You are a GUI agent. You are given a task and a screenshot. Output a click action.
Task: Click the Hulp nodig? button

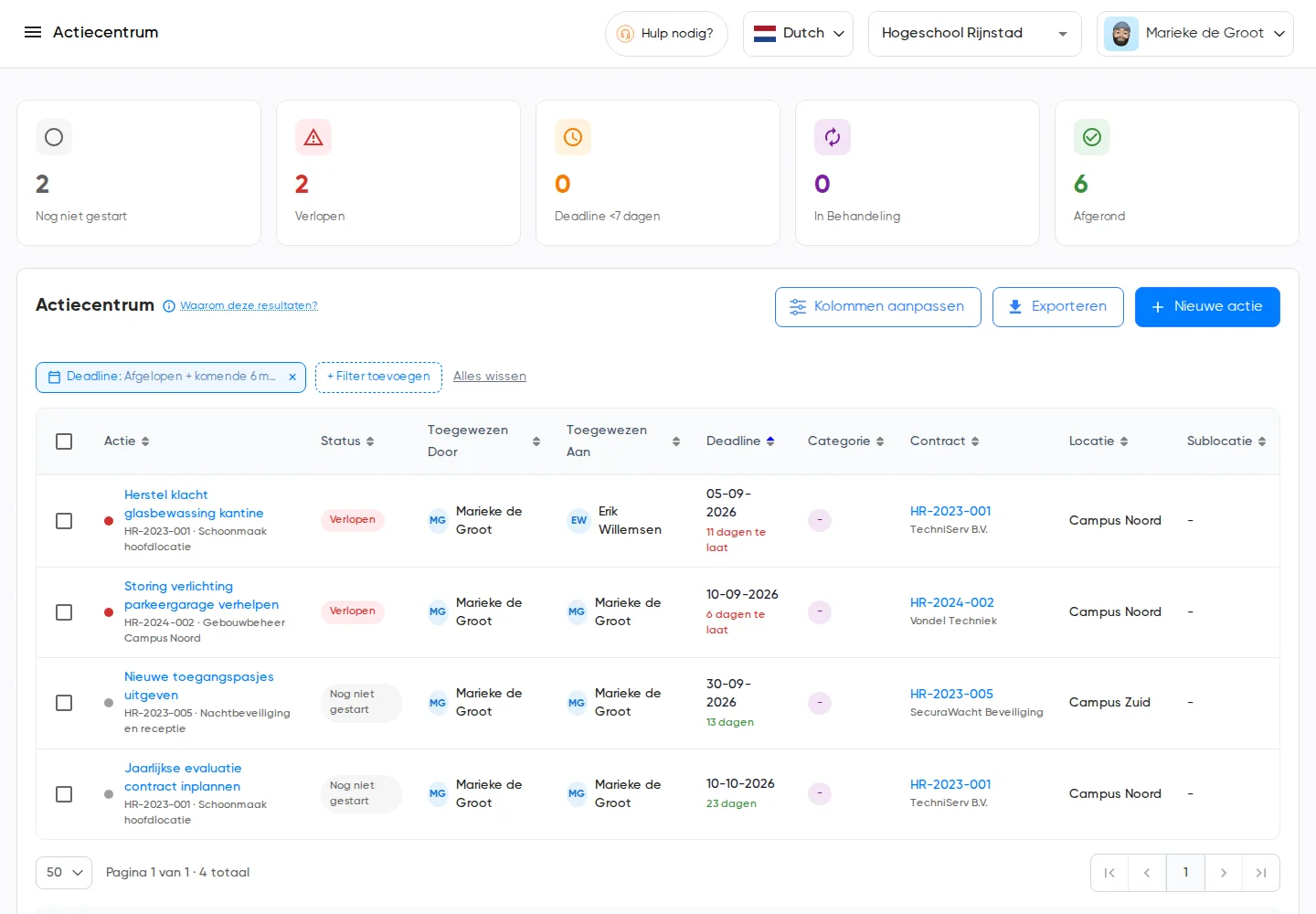click(x=666, y=34)
